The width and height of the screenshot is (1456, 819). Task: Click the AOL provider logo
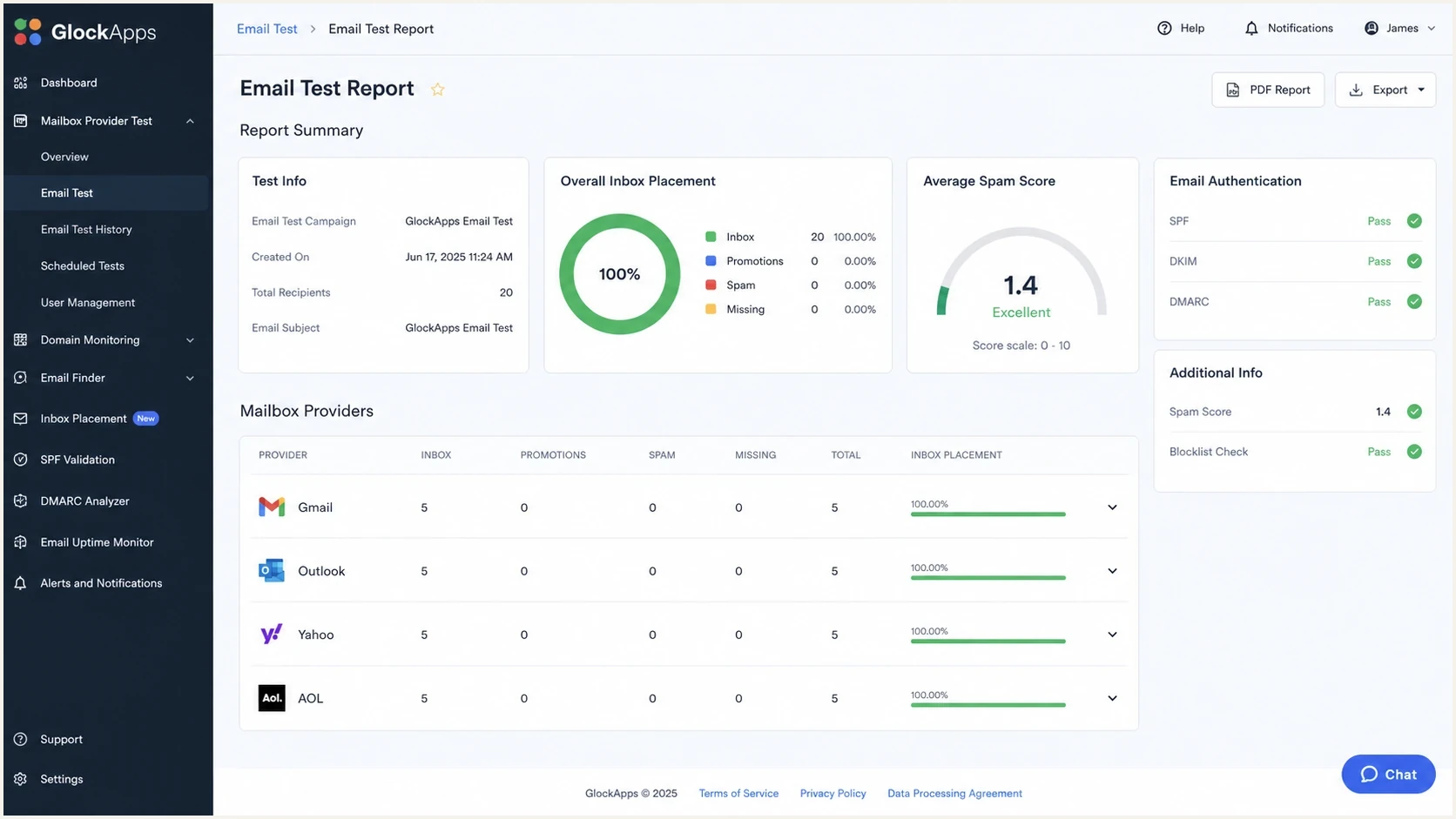272,698
